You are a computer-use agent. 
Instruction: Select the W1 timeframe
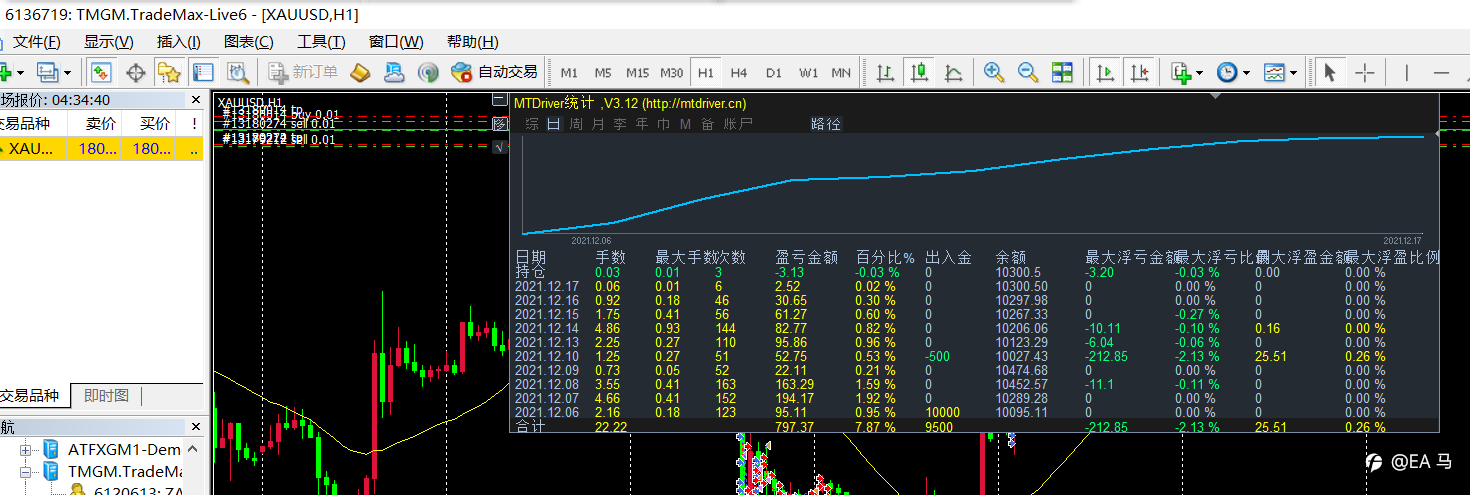808,72
